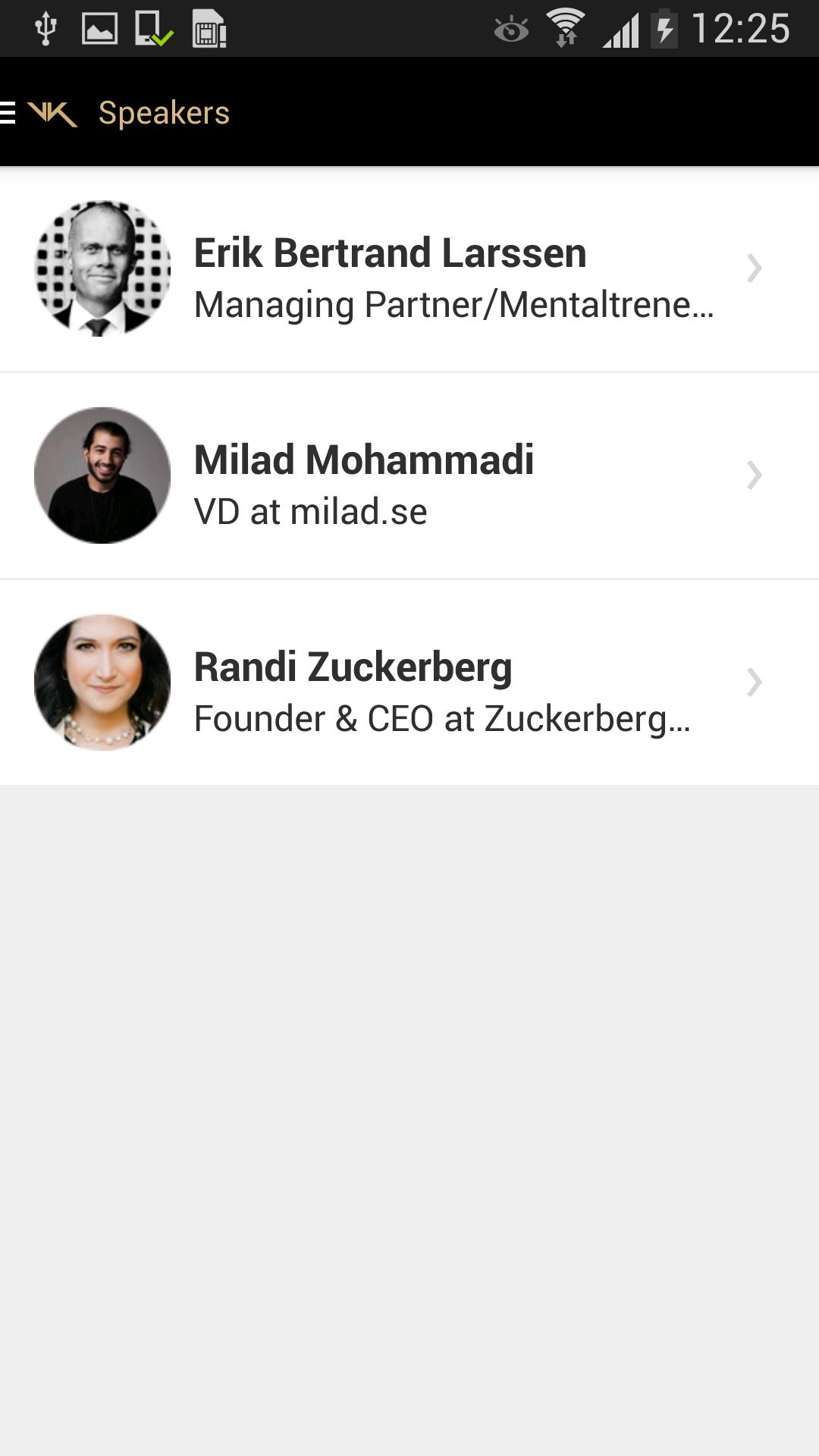Tap the device sync check icon
Viewport: 819px width, 1456px height.
point(154,29)
